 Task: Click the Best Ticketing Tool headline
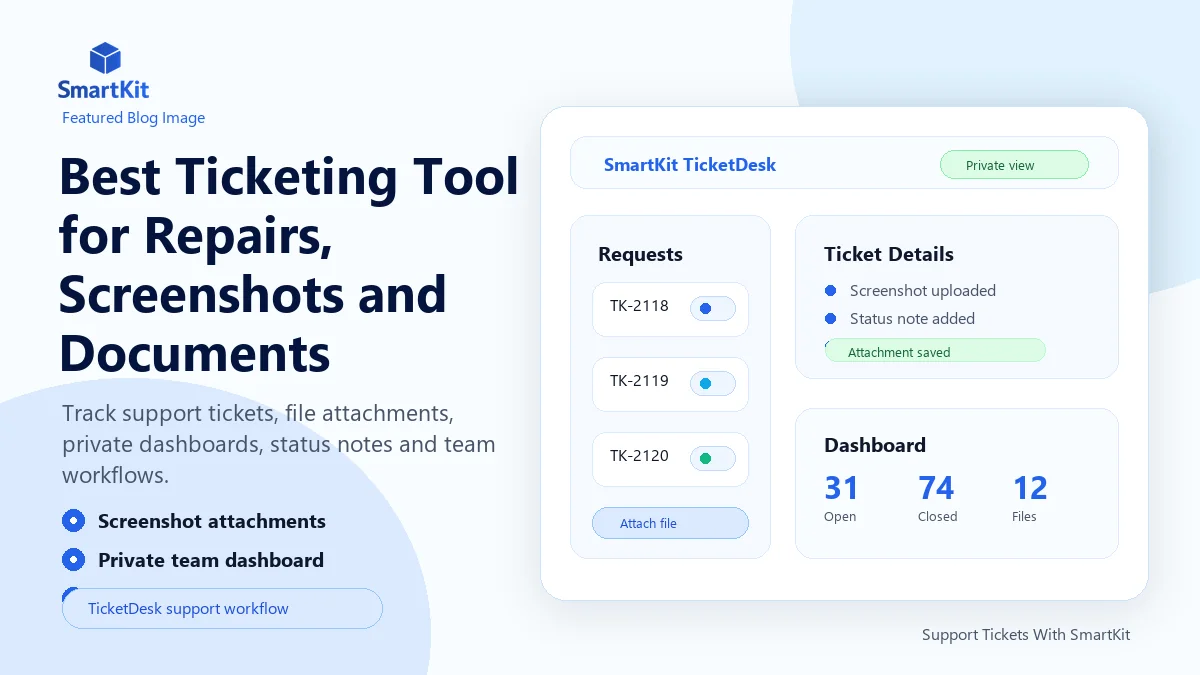coord(289,265)
